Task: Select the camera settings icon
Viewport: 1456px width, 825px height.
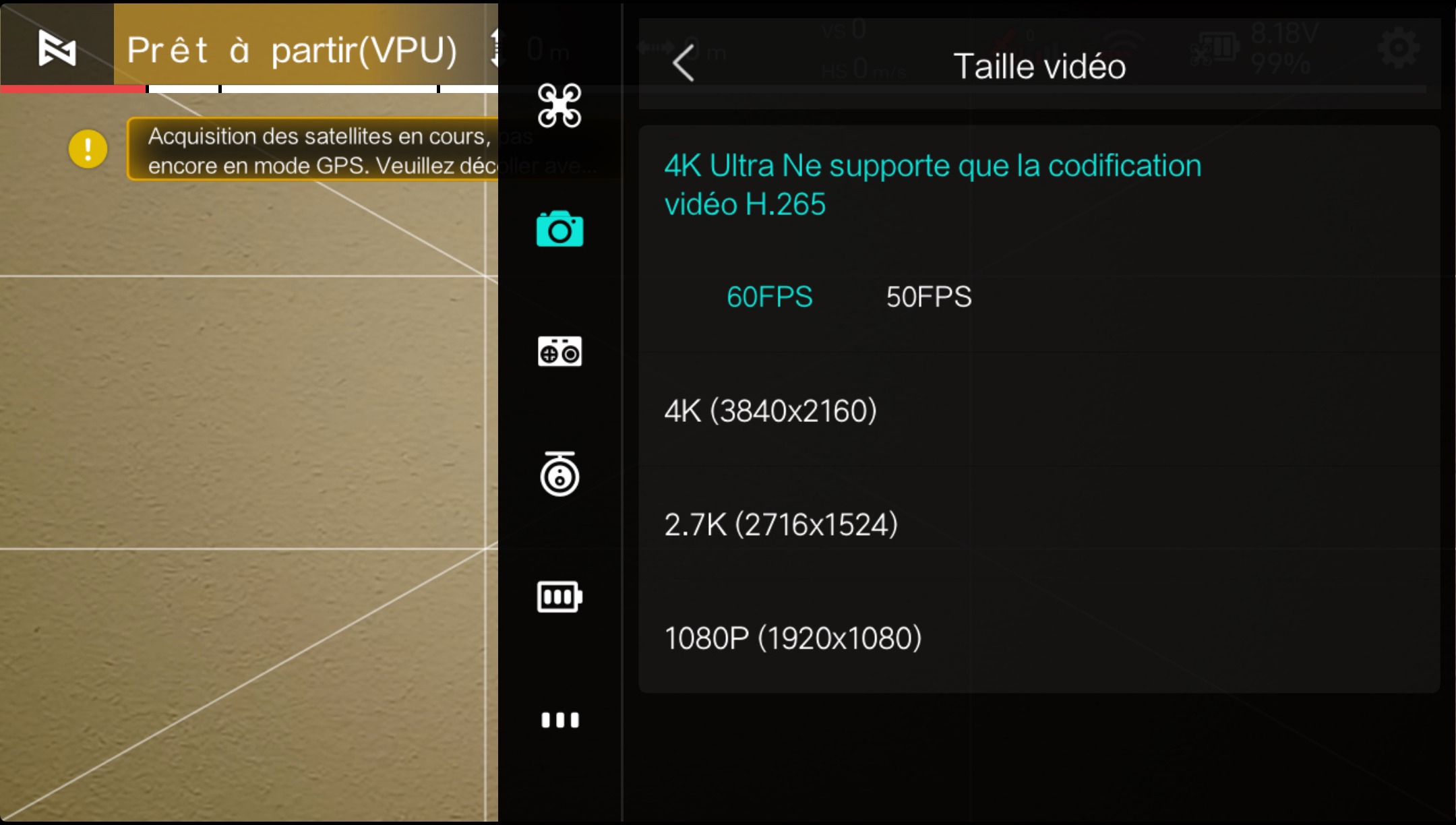Action: tap(559, 229)
